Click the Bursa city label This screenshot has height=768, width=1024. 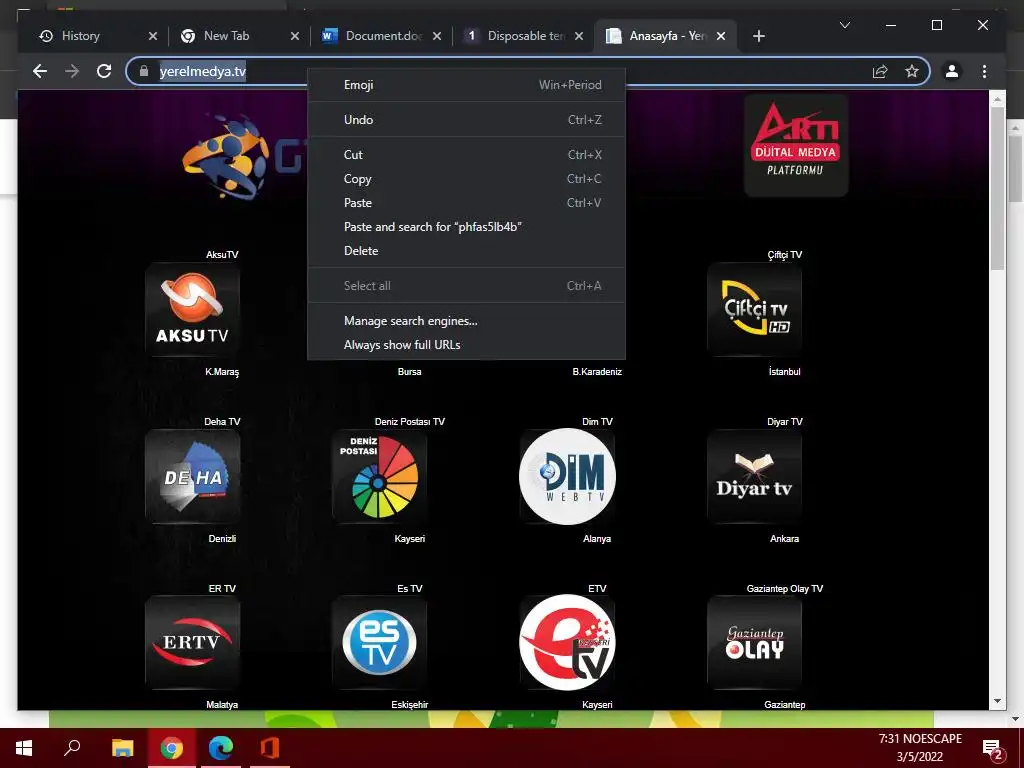click(409, 372)
